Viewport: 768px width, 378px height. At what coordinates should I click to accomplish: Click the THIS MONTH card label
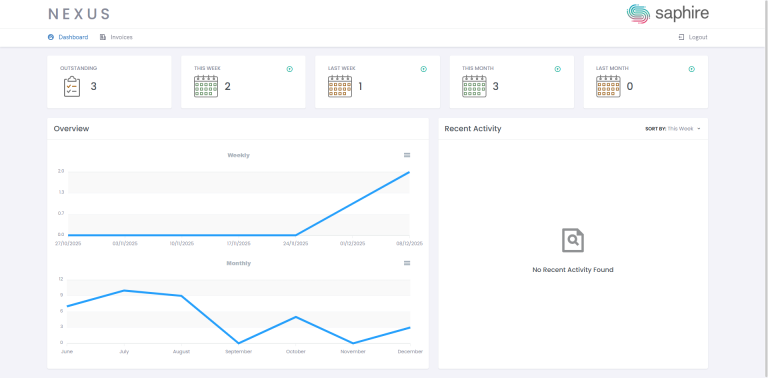point(478,69)
